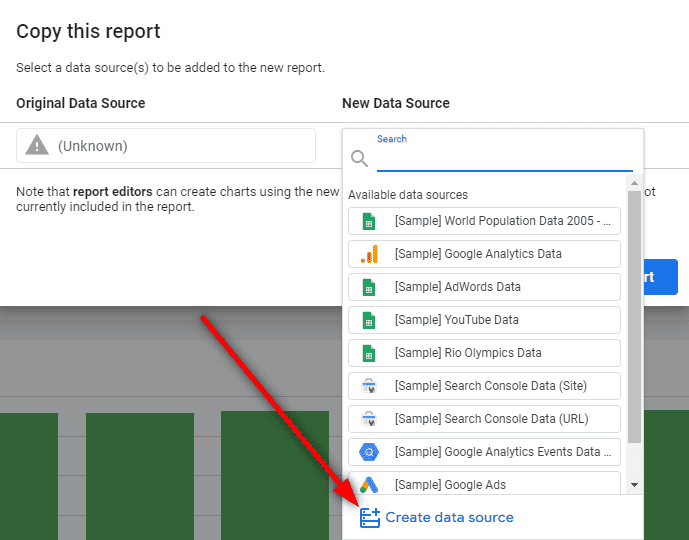The height and width of the screenshot is (540, 689).
Task: Select [Sample] World Population Data source
Action: (484, 221)
